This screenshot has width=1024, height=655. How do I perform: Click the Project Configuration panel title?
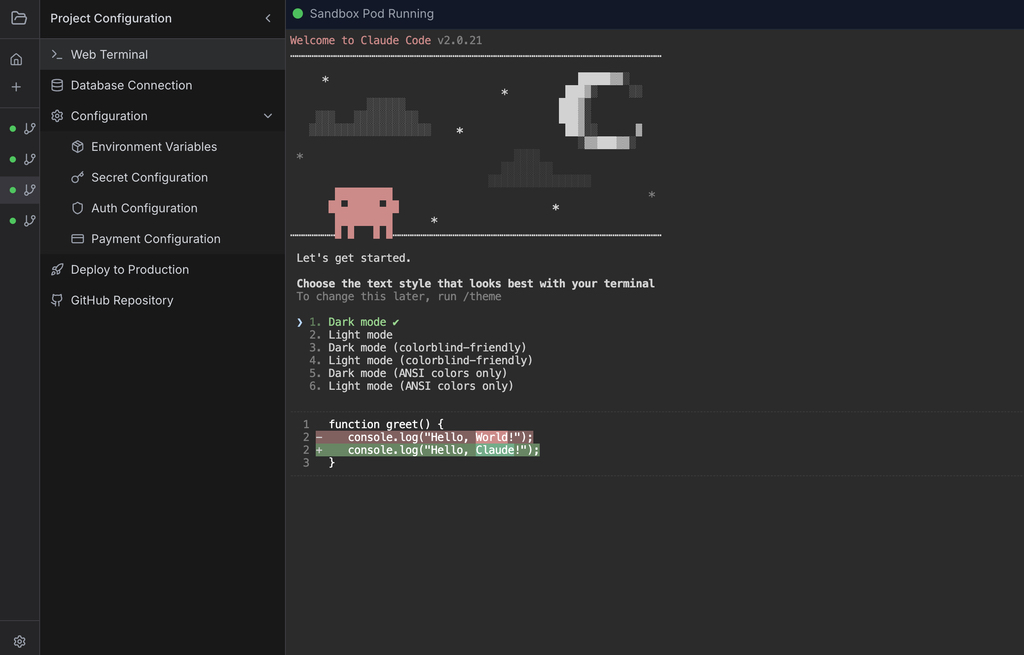click(111, 18)
